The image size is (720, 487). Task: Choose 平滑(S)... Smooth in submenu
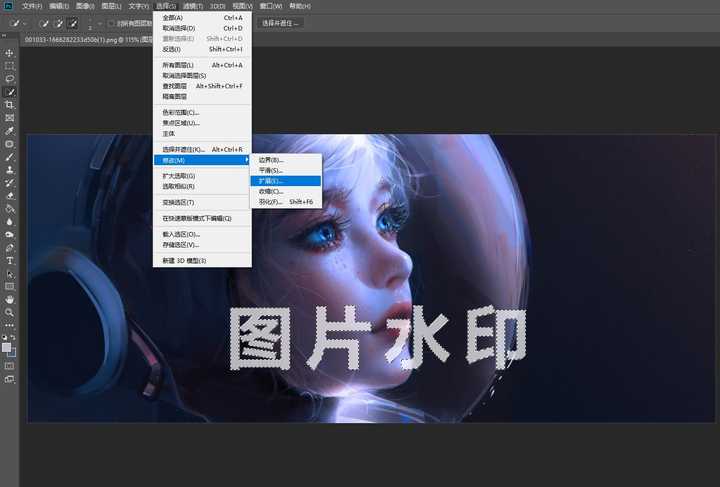pos(286,170)
